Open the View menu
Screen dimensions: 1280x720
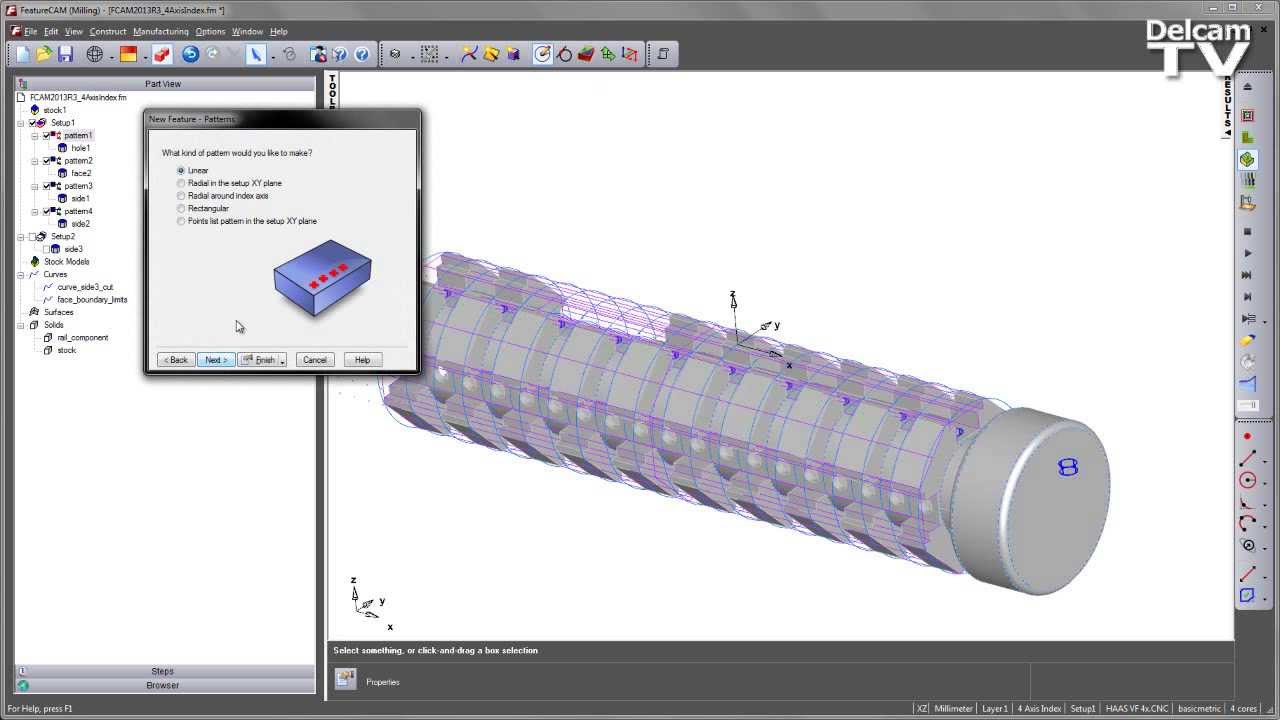click(x=74, y=32)
